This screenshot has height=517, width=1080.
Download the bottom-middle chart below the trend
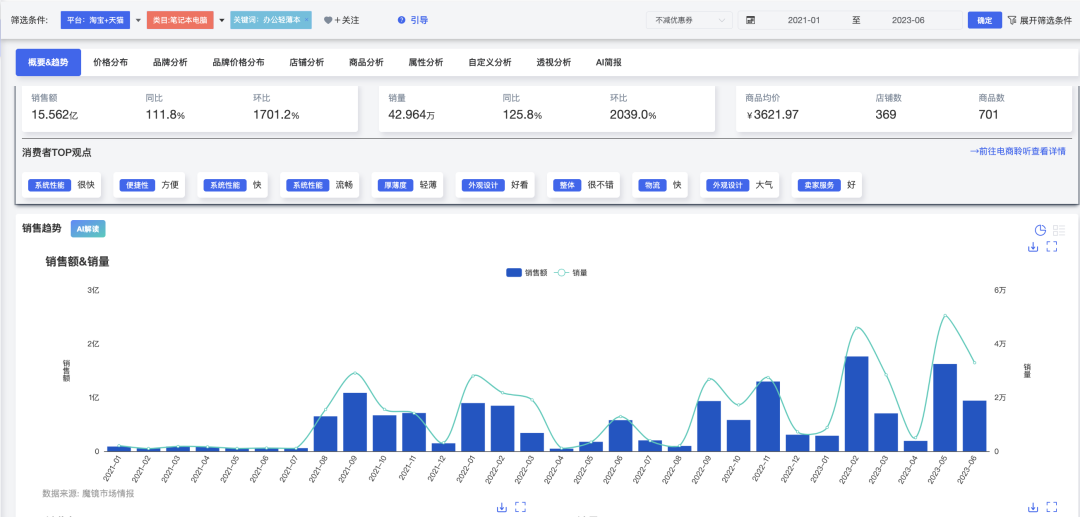coord(501,507)
